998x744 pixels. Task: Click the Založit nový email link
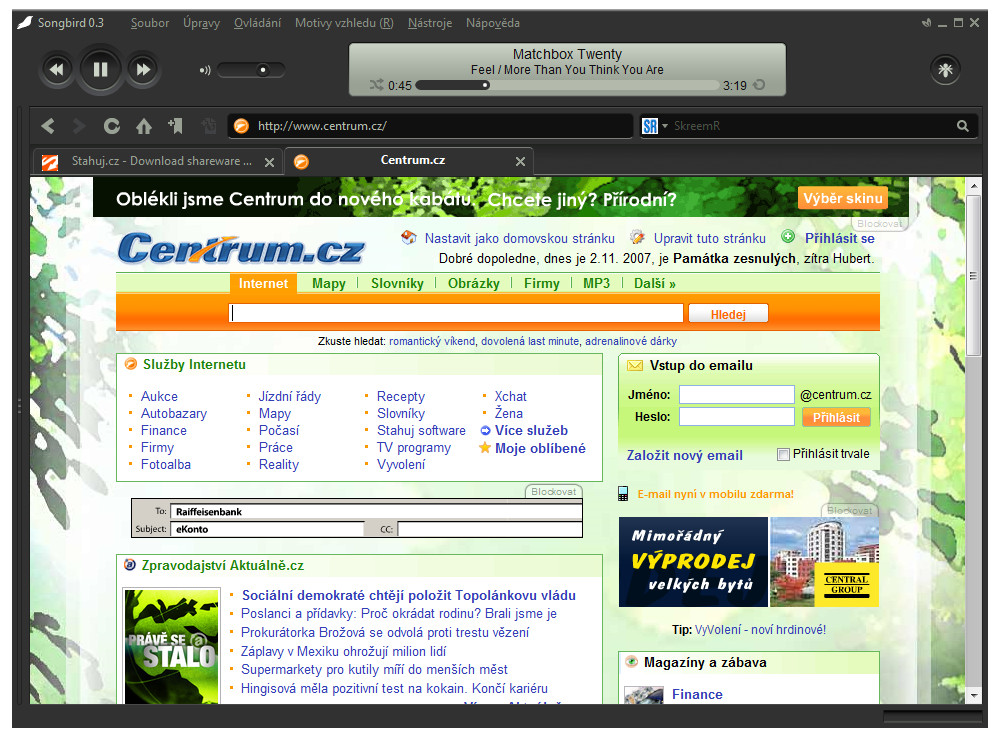[685, 456]
